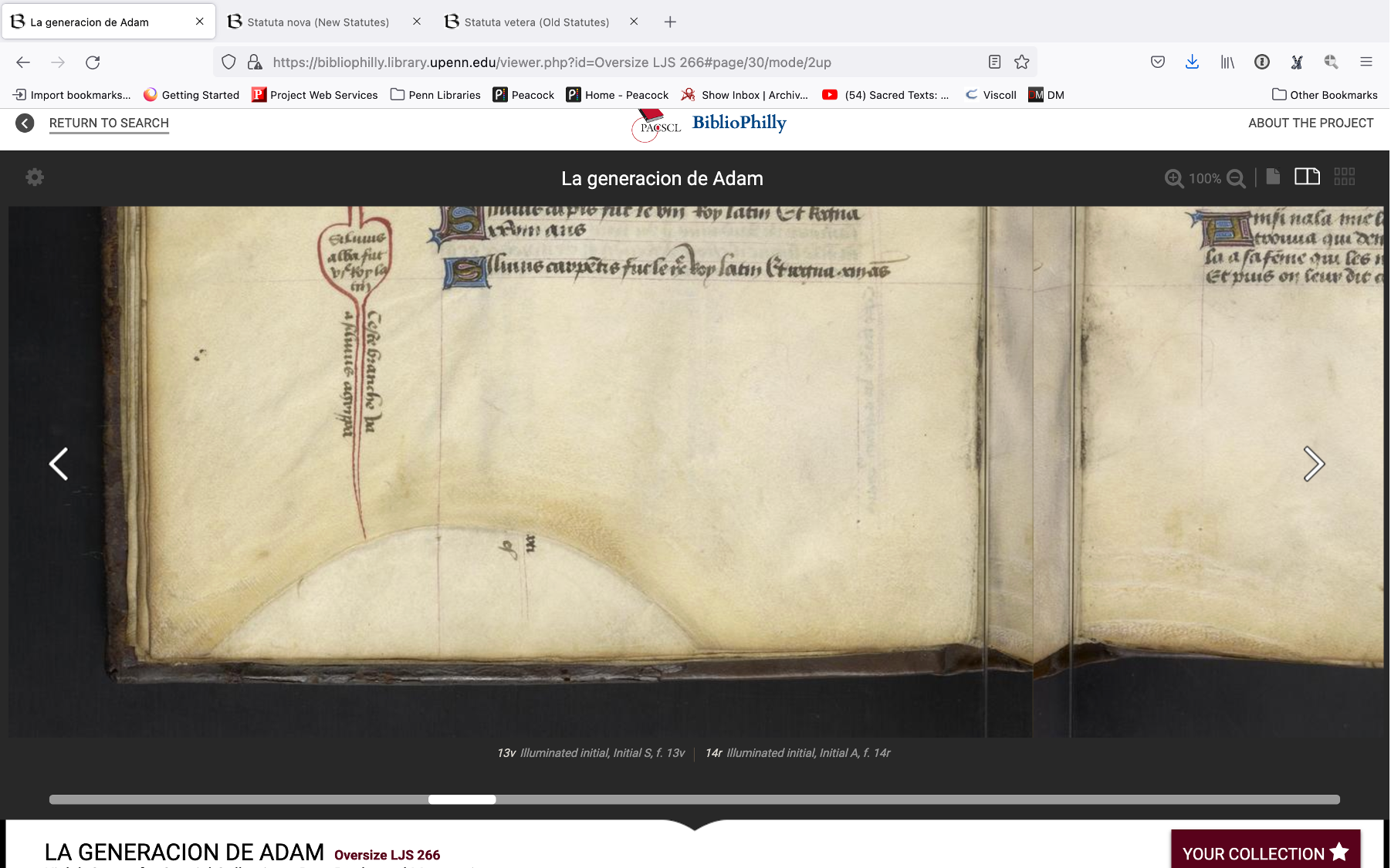Open Penn Libraries bookmark folder
Screen dimensions: 1391x868
pos(435,95)
